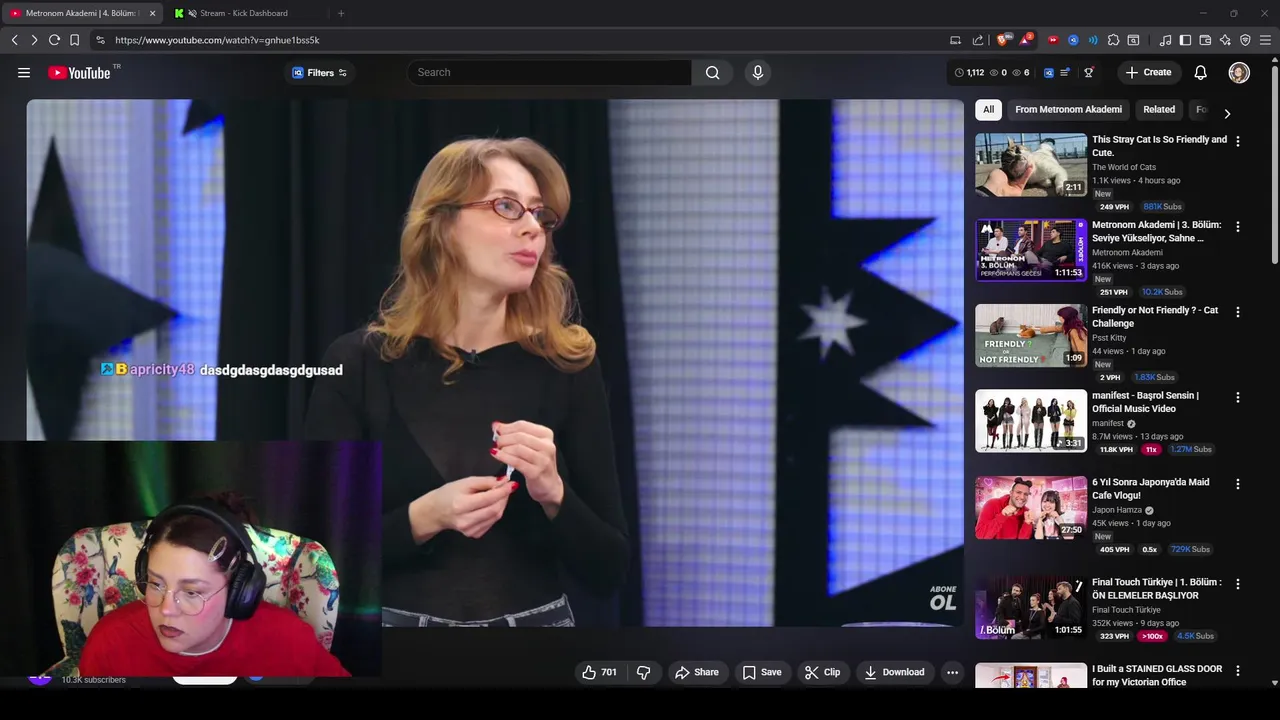Click the vidIQ logo in YouTube header
The image size is (1280, 720).
coord(1048,72)
